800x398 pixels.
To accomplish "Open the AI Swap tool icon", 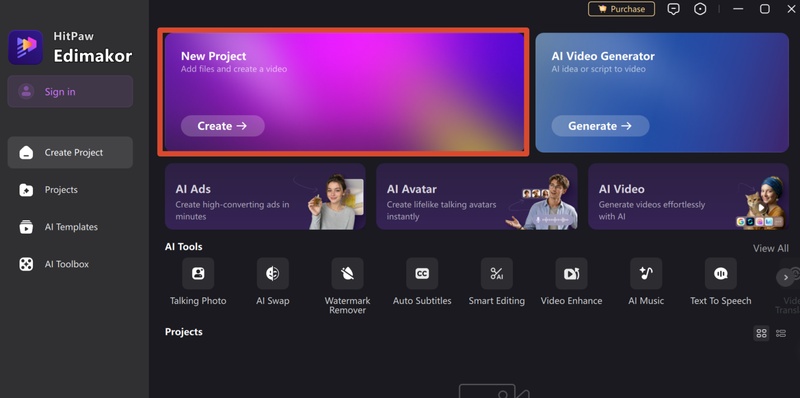I will (272, 273).
